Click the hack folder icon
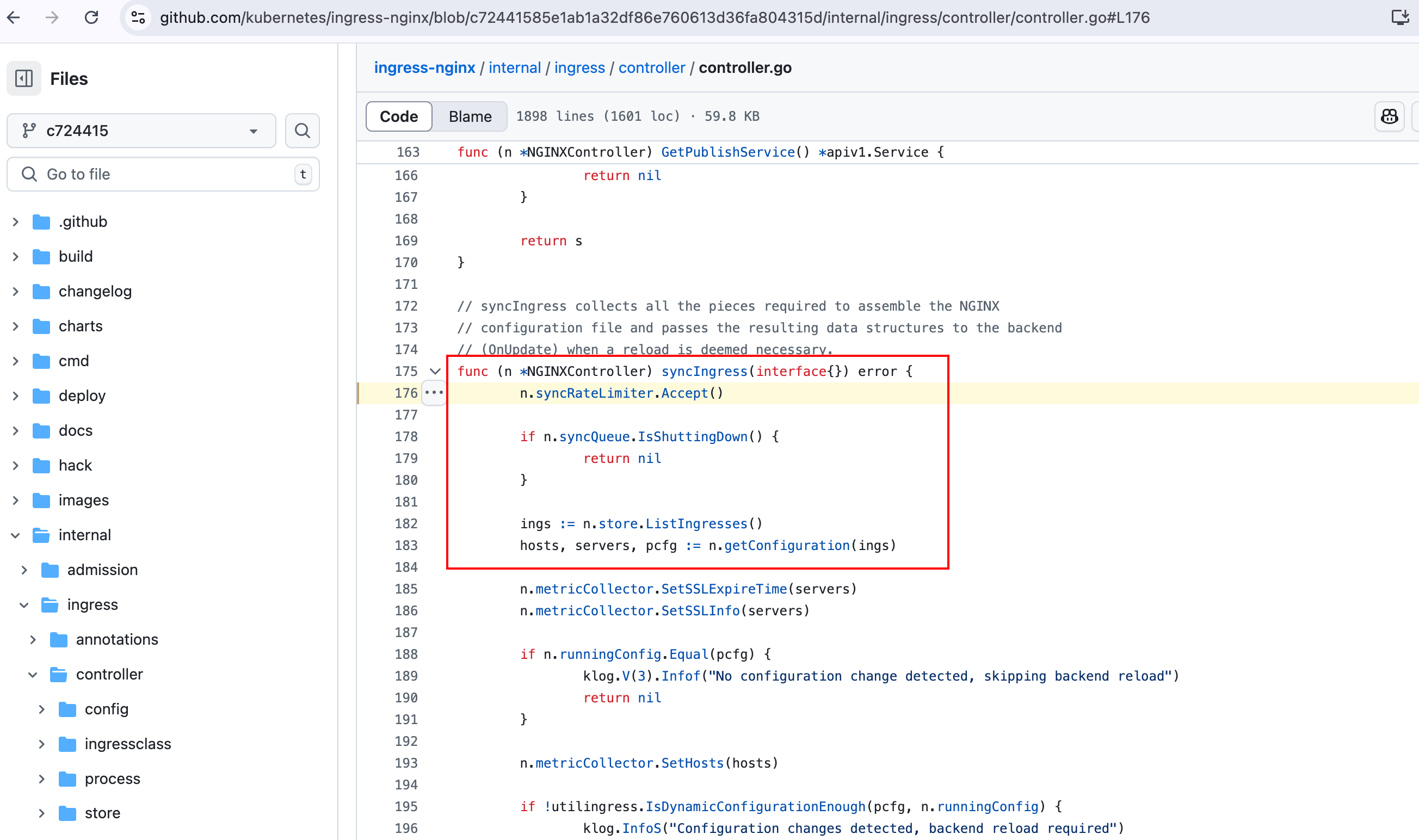 click(41, 465)
